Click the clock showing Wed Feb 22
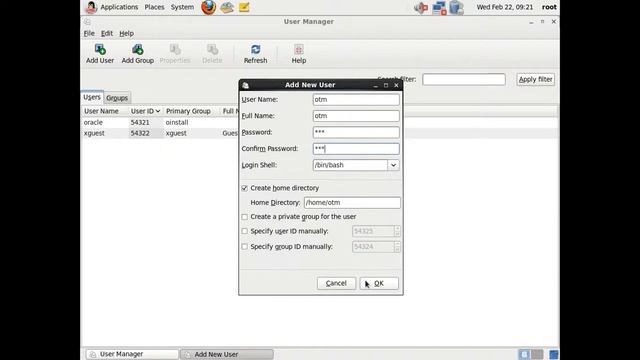640x360 pixels. coord(504,7)
